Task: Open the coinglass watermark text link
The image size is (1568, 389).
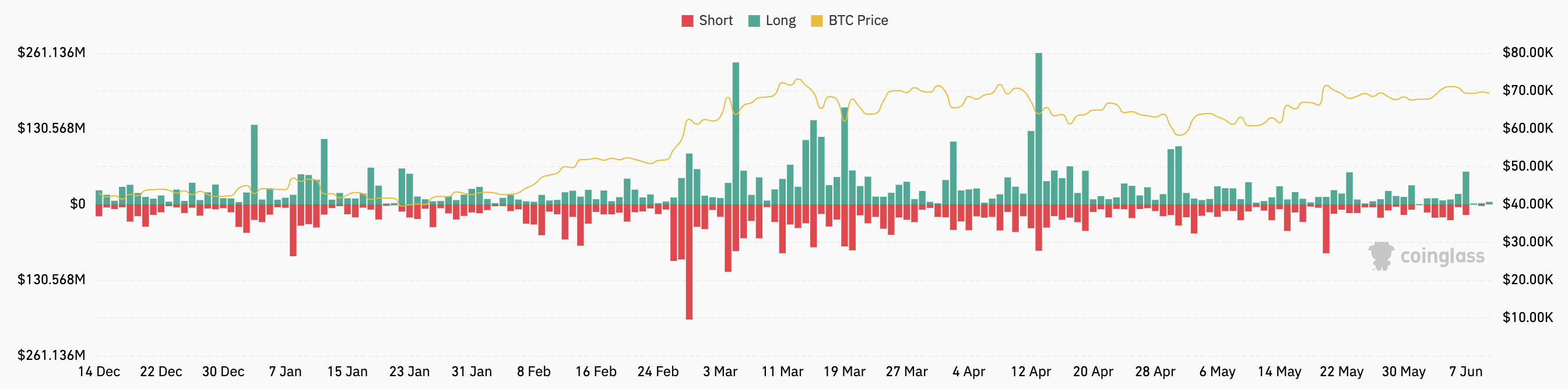Action: [x=1442, y=256]
